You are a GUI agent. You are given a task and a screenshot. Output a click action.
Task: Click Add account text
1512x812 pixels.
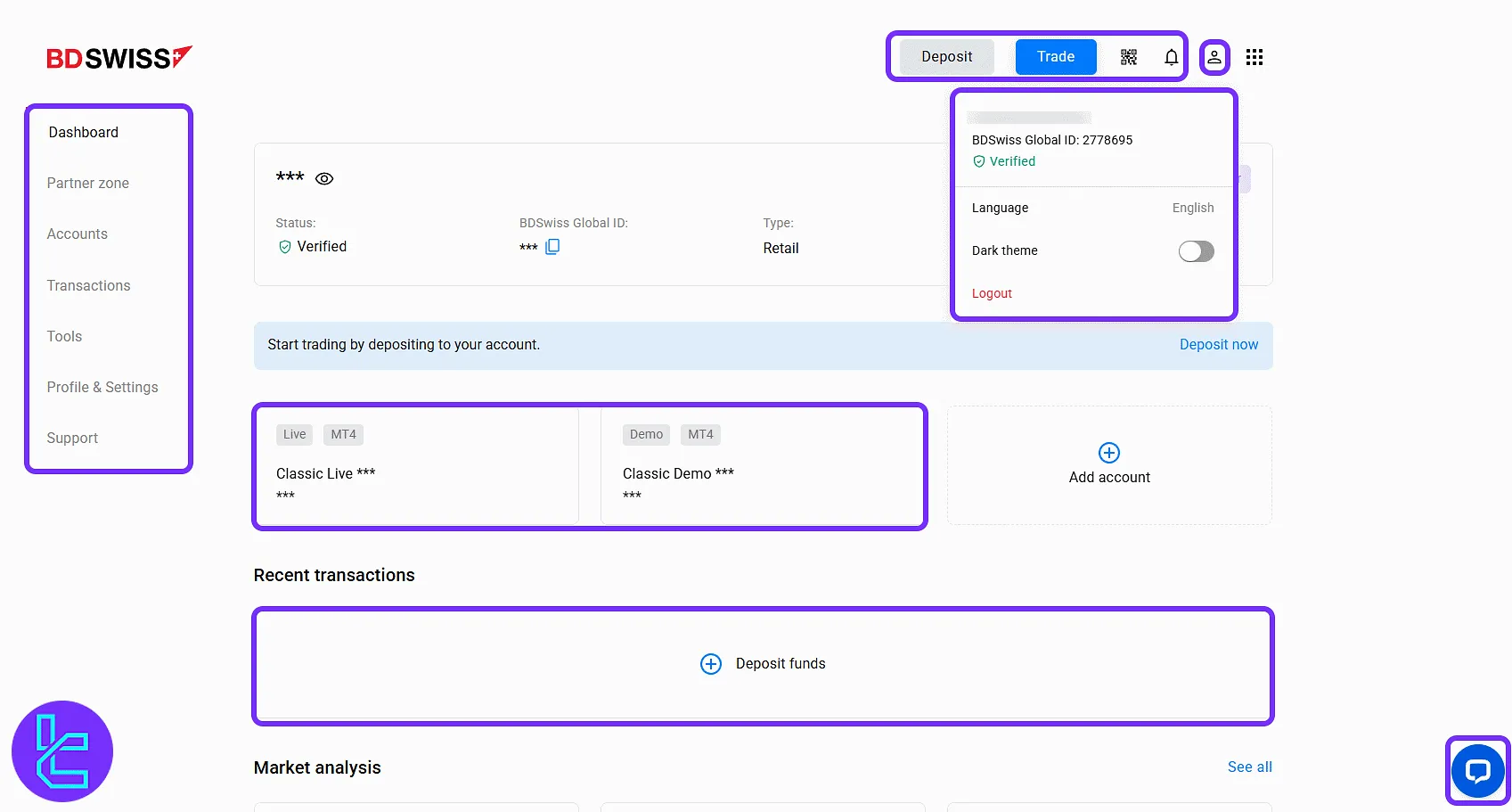[1109, 478]
